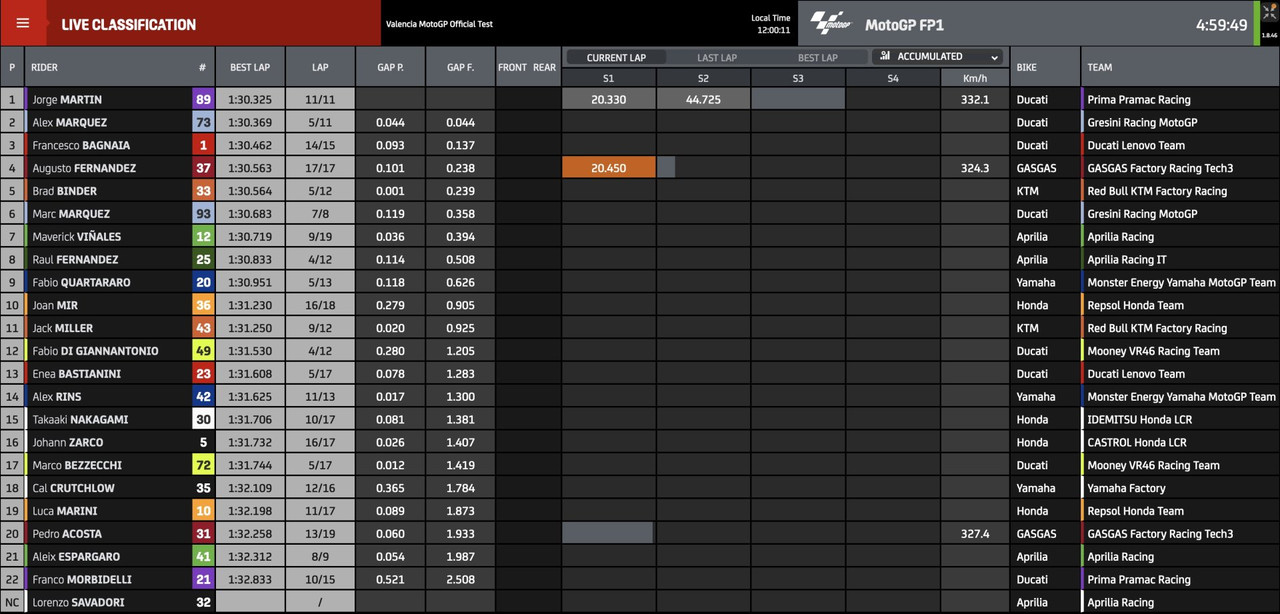Click the FRONT REAR tyre column header
This screenshot has width=1280, height=614.
click(x=527, y=67)
